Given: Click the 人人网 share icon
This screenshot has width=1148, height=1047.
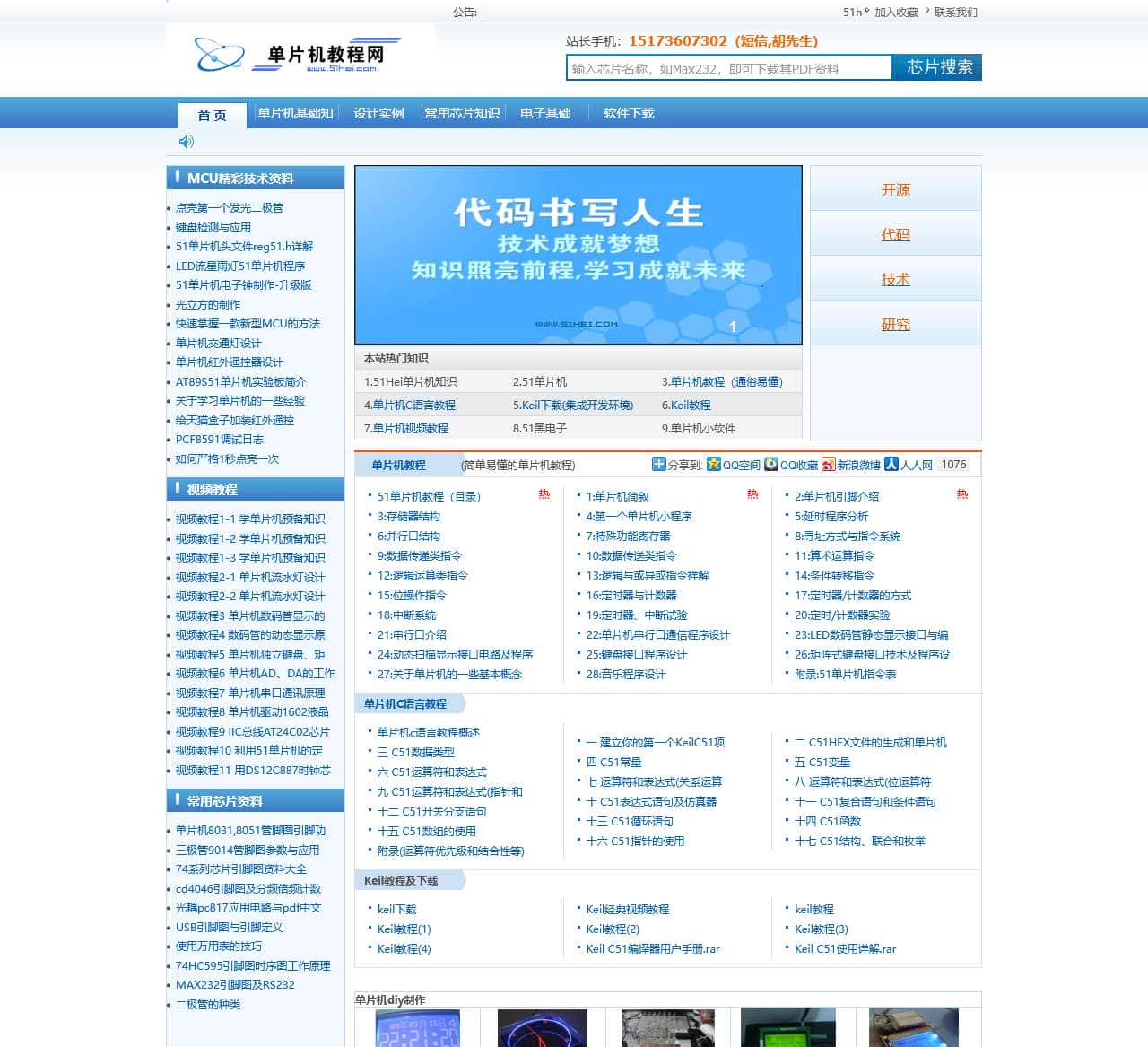Looking at the screenshot, I should 891,465.
